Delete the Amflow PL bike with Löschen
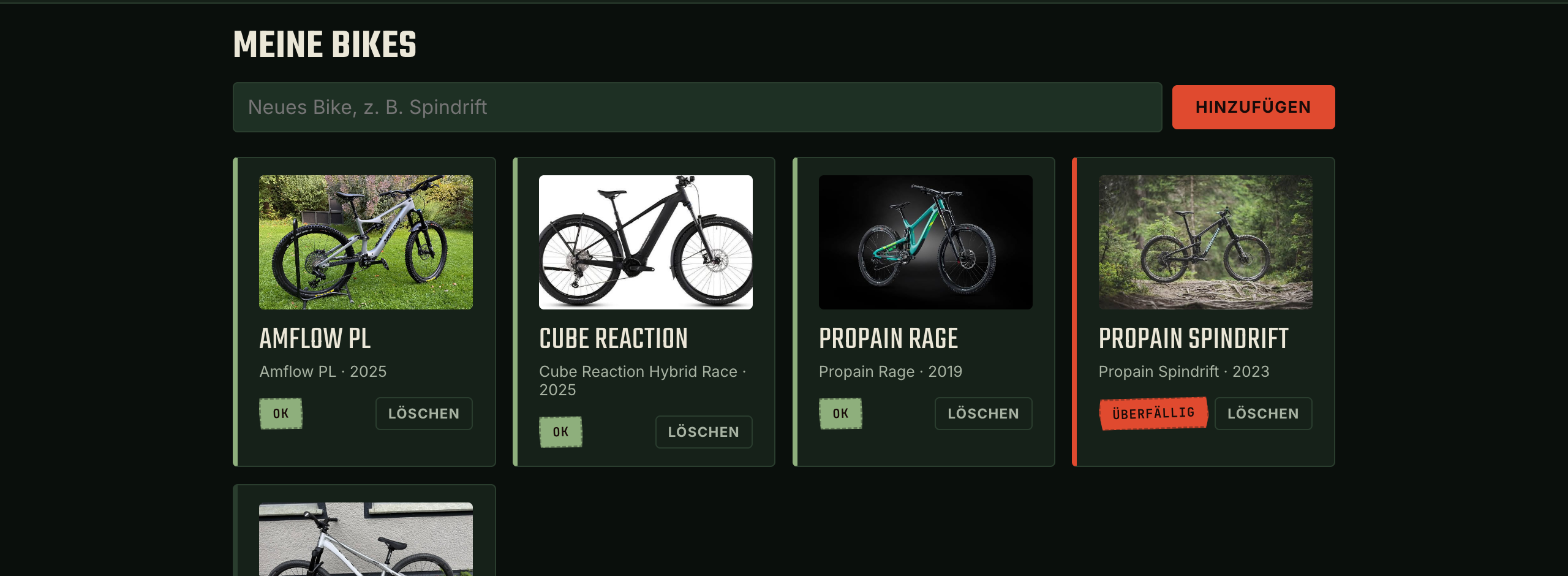Viewport: 1568px width, 576px height. [424, 414]
